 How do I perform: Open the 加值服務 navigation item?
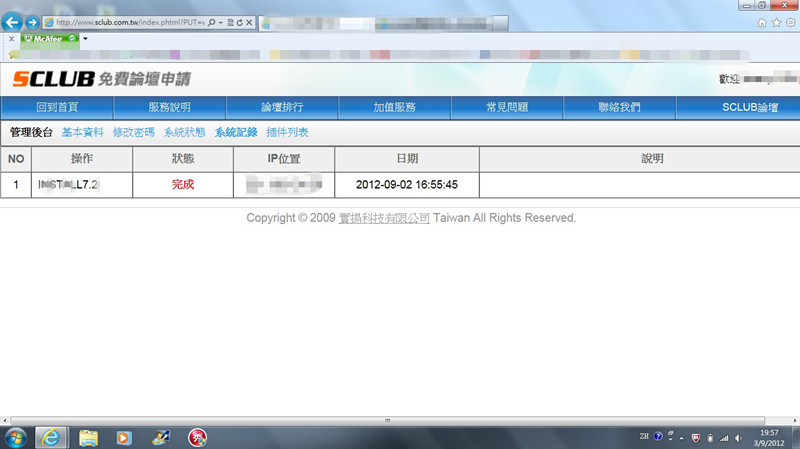(x=394, y=107)
